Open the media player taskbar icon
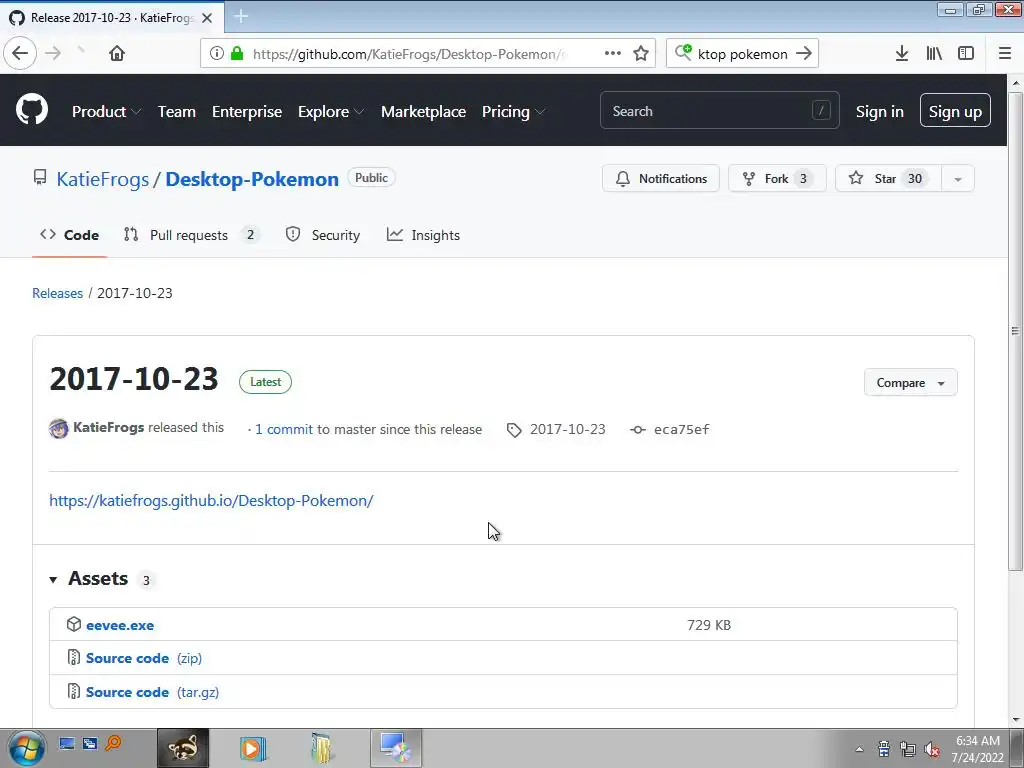 [253, 748]
